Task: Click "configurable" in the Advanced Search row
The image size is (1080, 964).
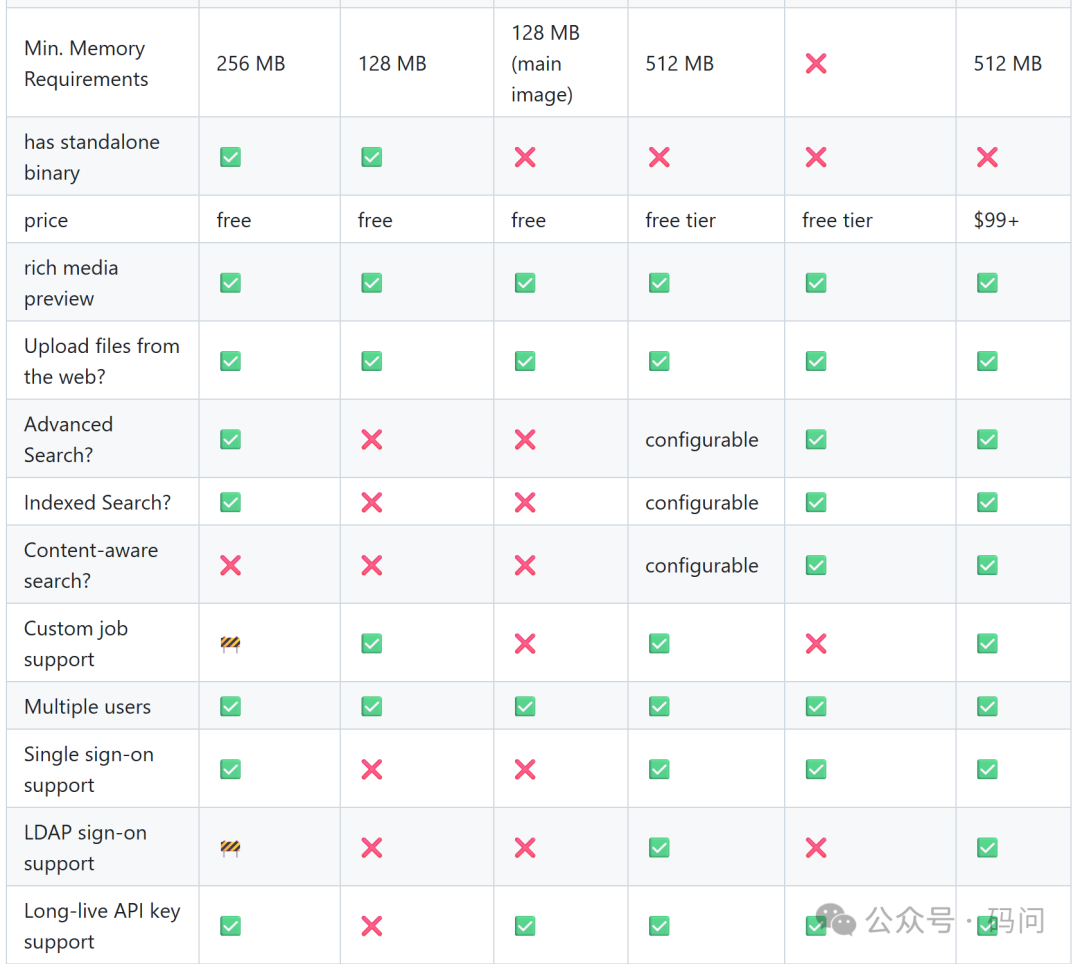Action: click(701, 440)
